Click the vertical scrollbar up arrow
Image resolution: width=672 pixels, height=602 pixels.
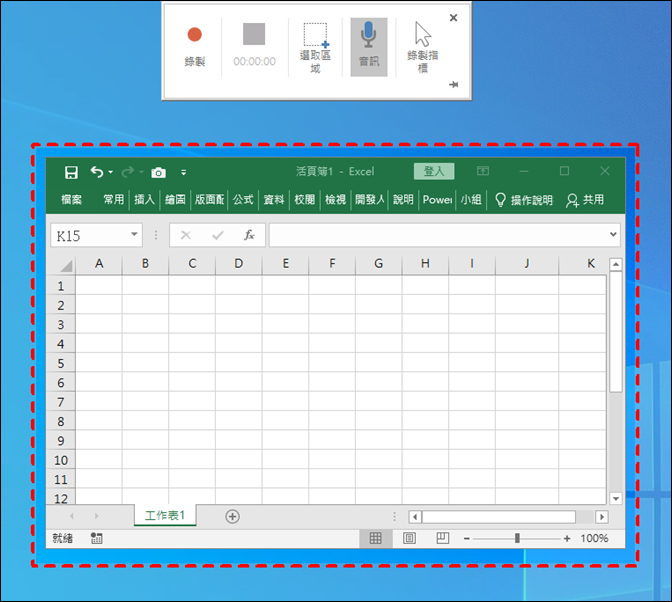[616, 264]
